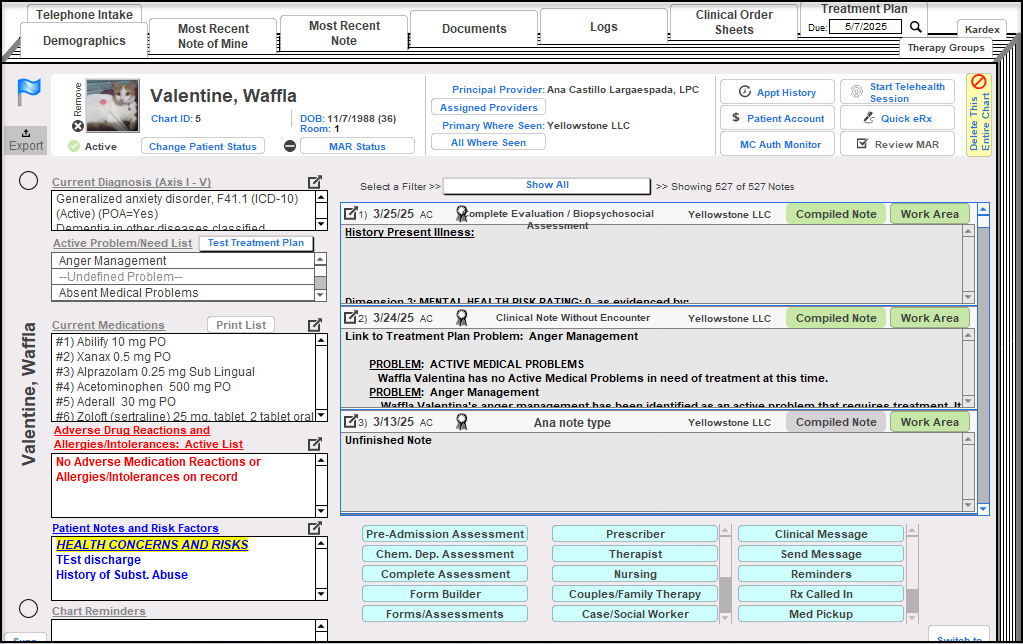1023x644 pixels.
Task: Open the 3/25/25 note pop-out icon
Action: click(350, 213)
